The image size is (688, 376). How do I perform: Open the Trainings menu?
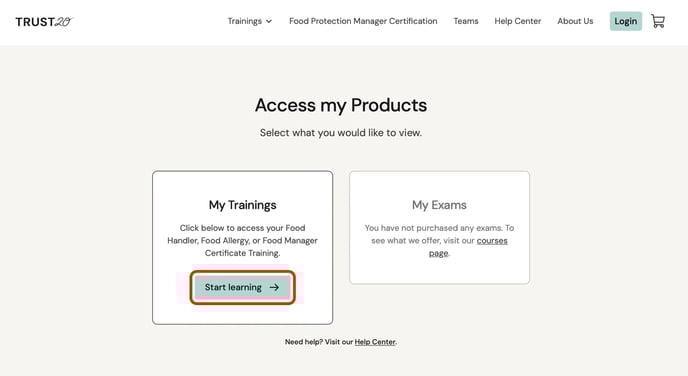[x=250, y=21]
